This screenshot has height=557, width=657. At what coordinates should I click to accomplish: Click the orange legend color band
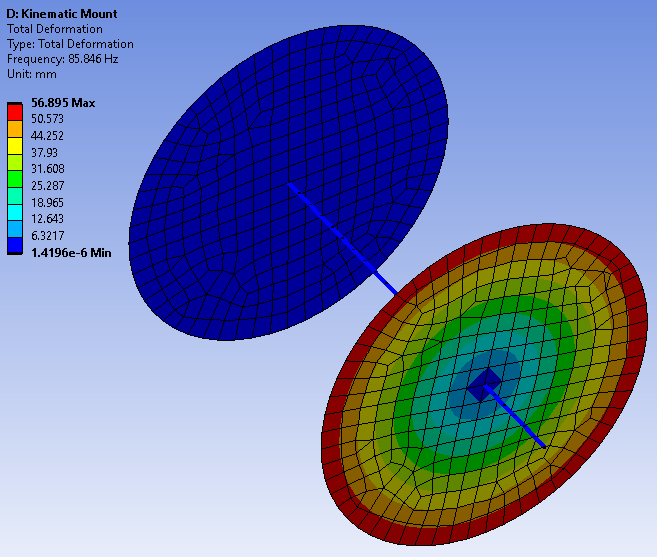click(x=15, y=129)
